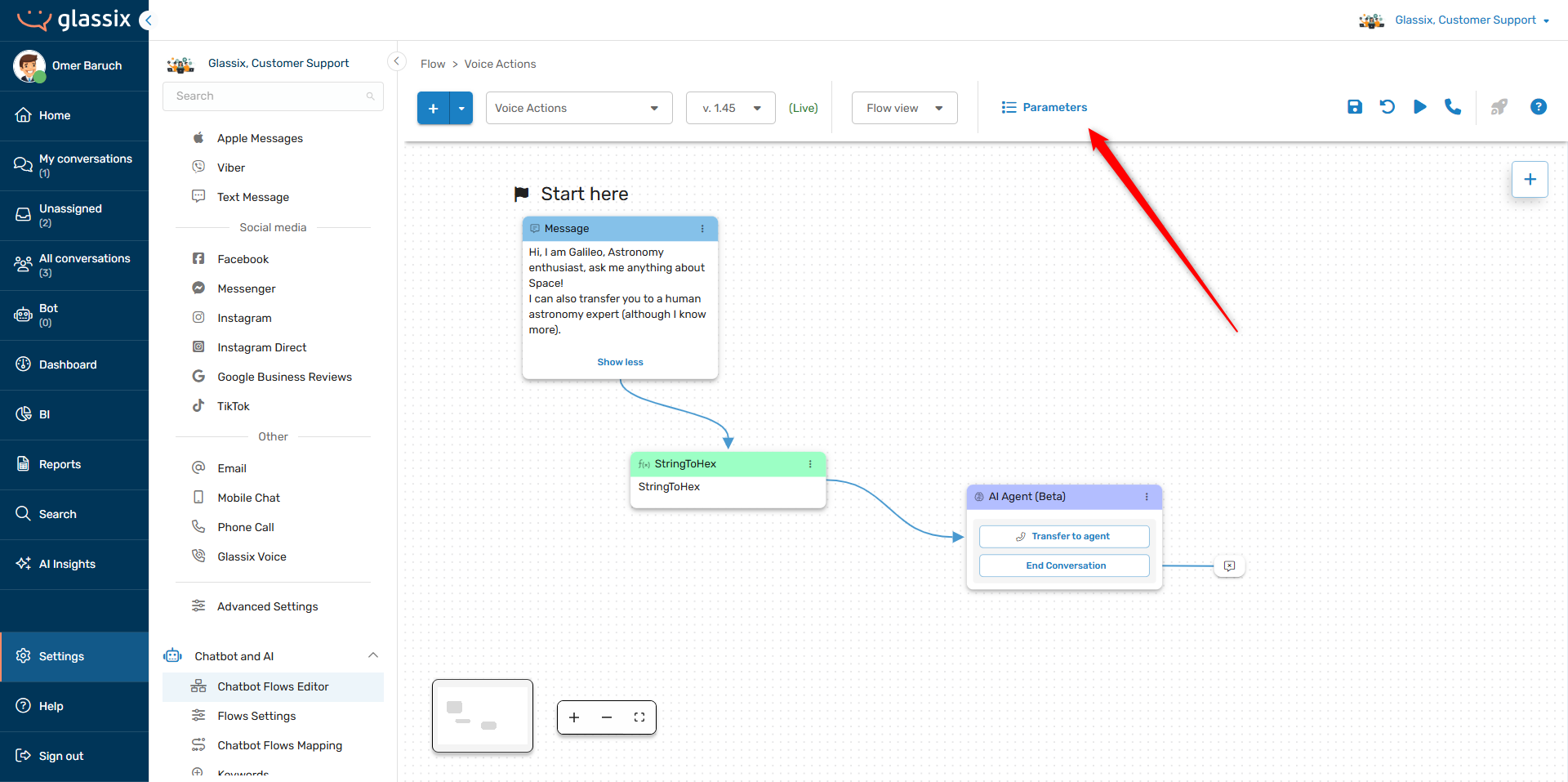
Task: Open the Apple Messages channel
Action: click(x=260, y=138)
